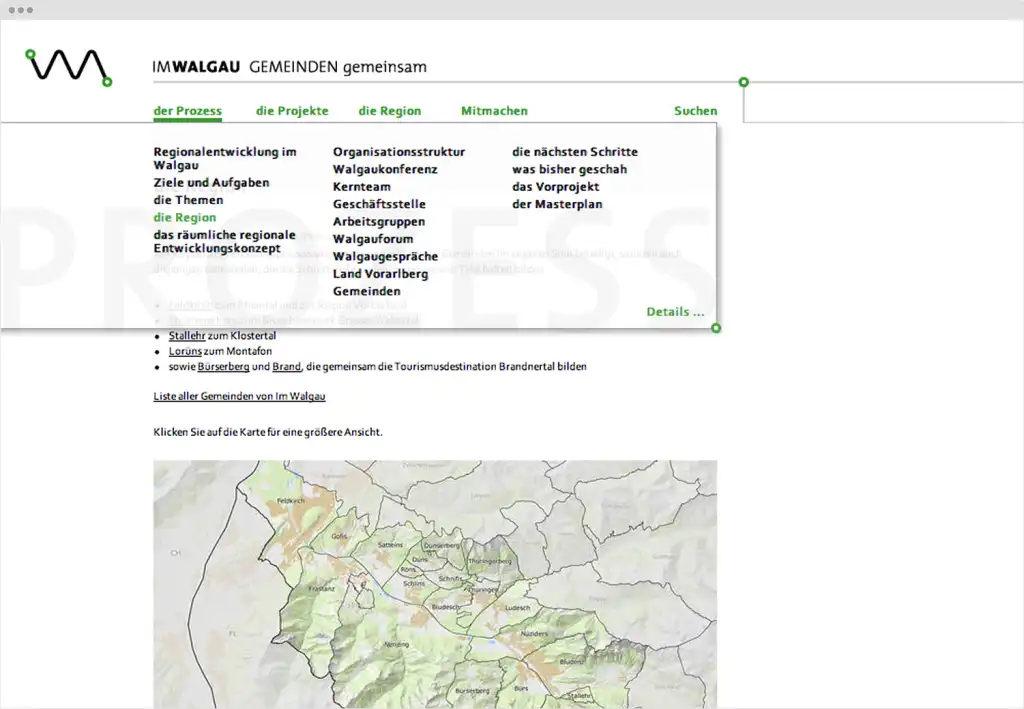Click the IM WALGAU zigzag logo
1024x709 pixels.
[66, 66]
